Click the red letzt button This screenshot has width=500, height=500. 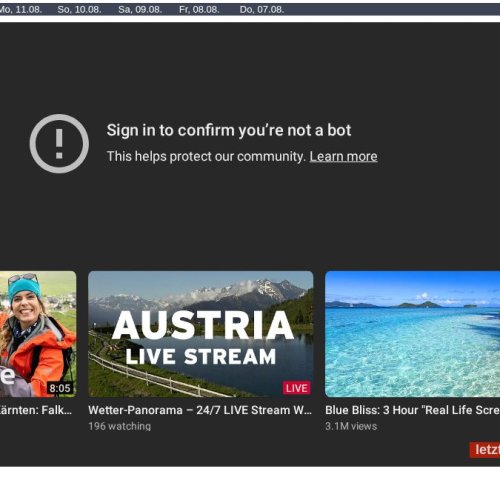pyautogui.click(x=485, y=450)
